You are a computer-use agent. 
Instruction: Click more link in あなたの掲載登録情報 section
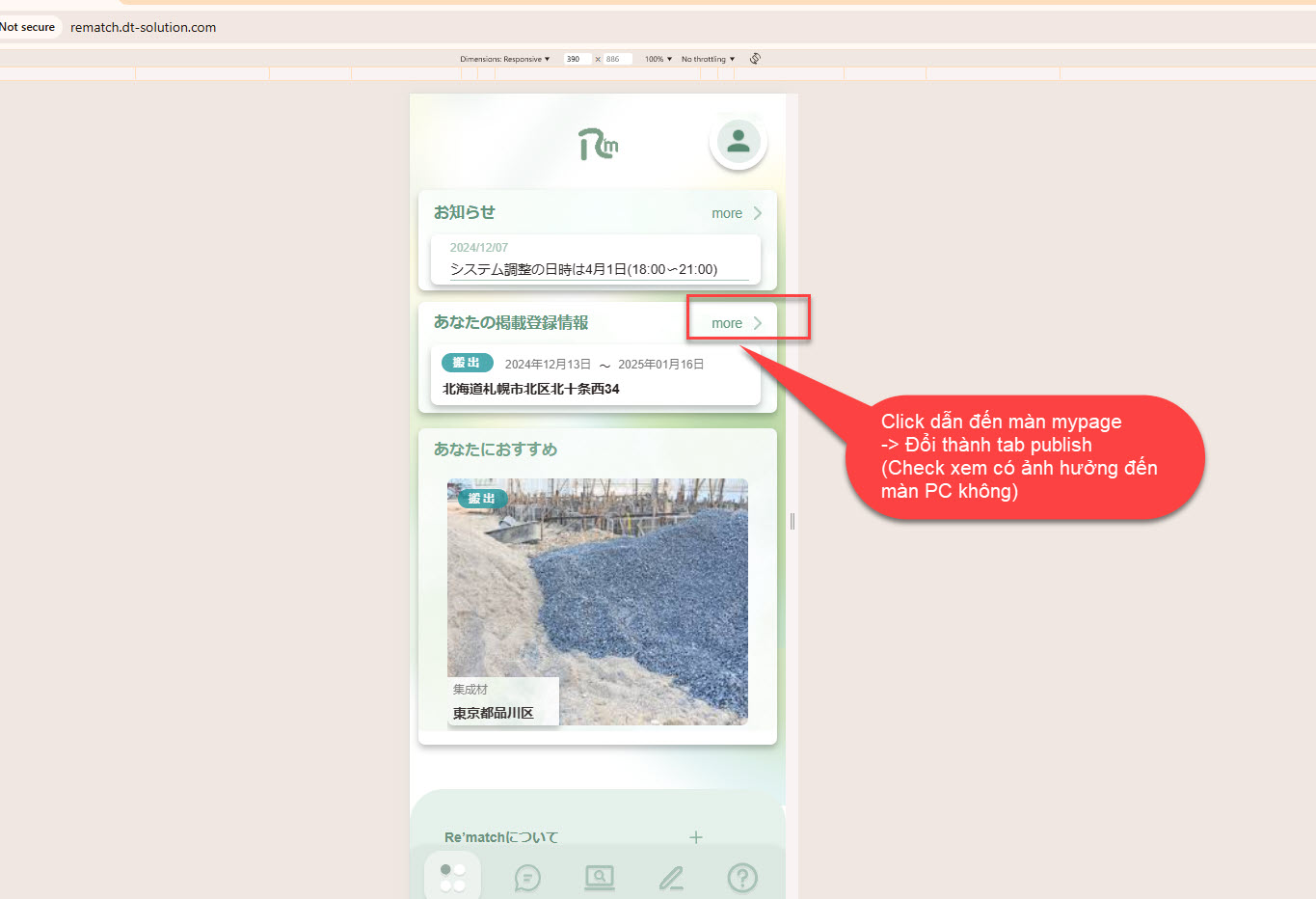tap(737, 323)
